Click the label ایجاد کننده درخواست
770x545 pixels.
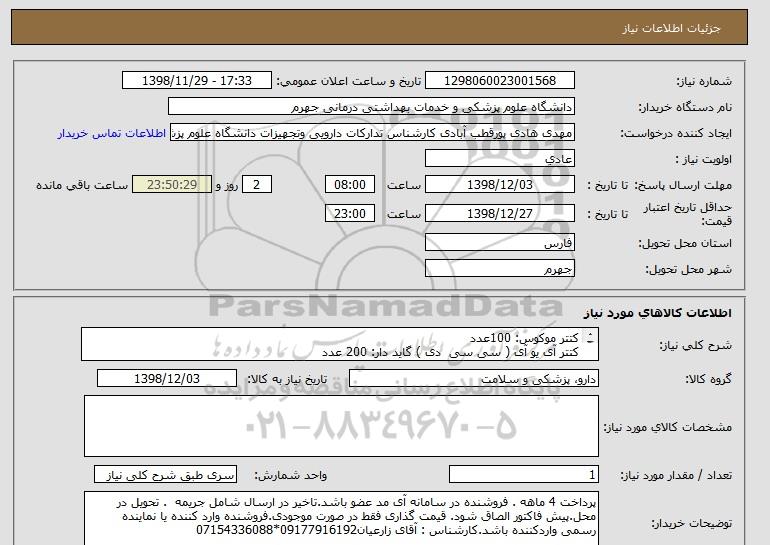click(676, 133)
